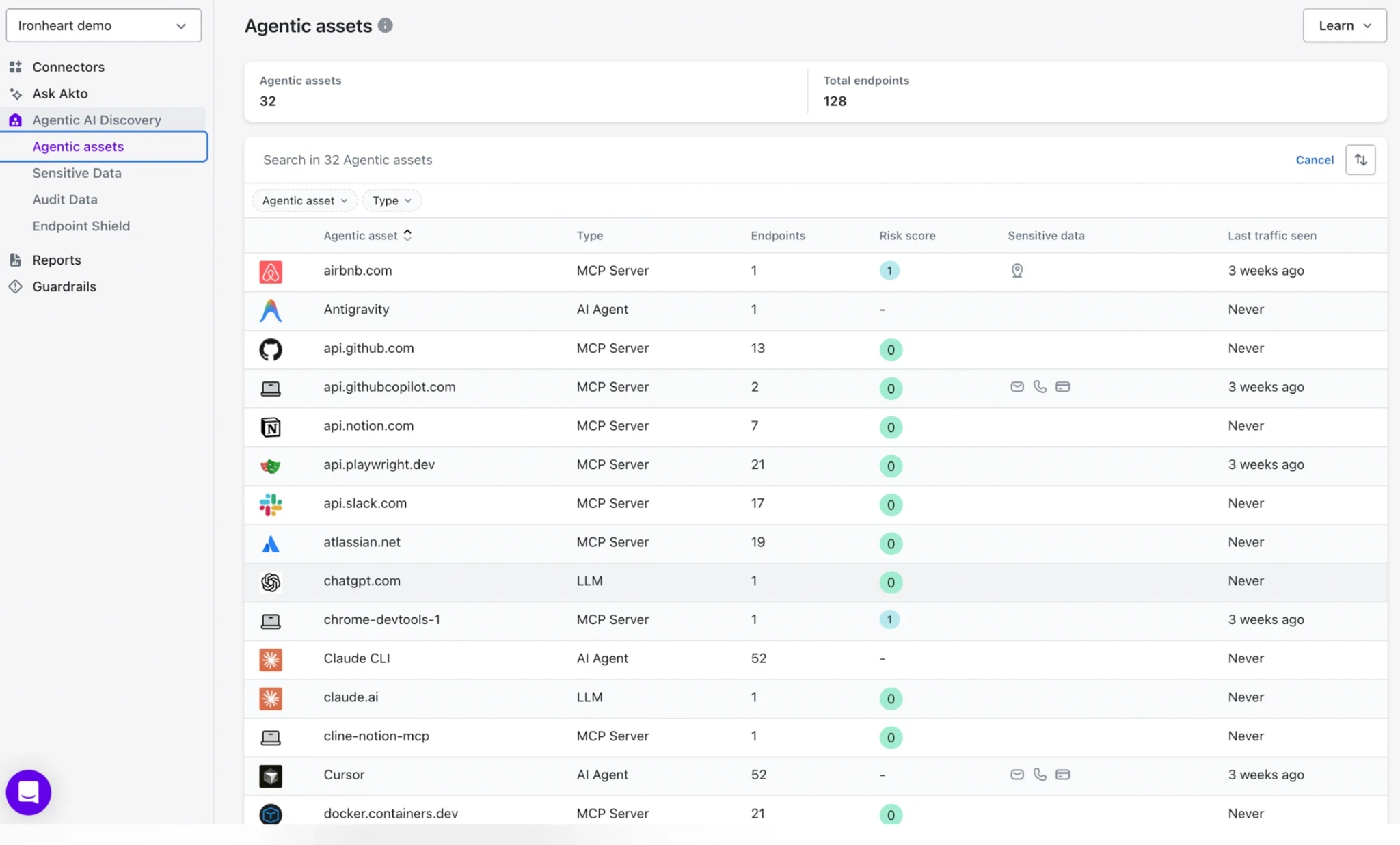Image resolution: width=1400 pixels, height=845 pixels.
Task: Open the Learn dropdown
Action: (x=1344, y=25)
